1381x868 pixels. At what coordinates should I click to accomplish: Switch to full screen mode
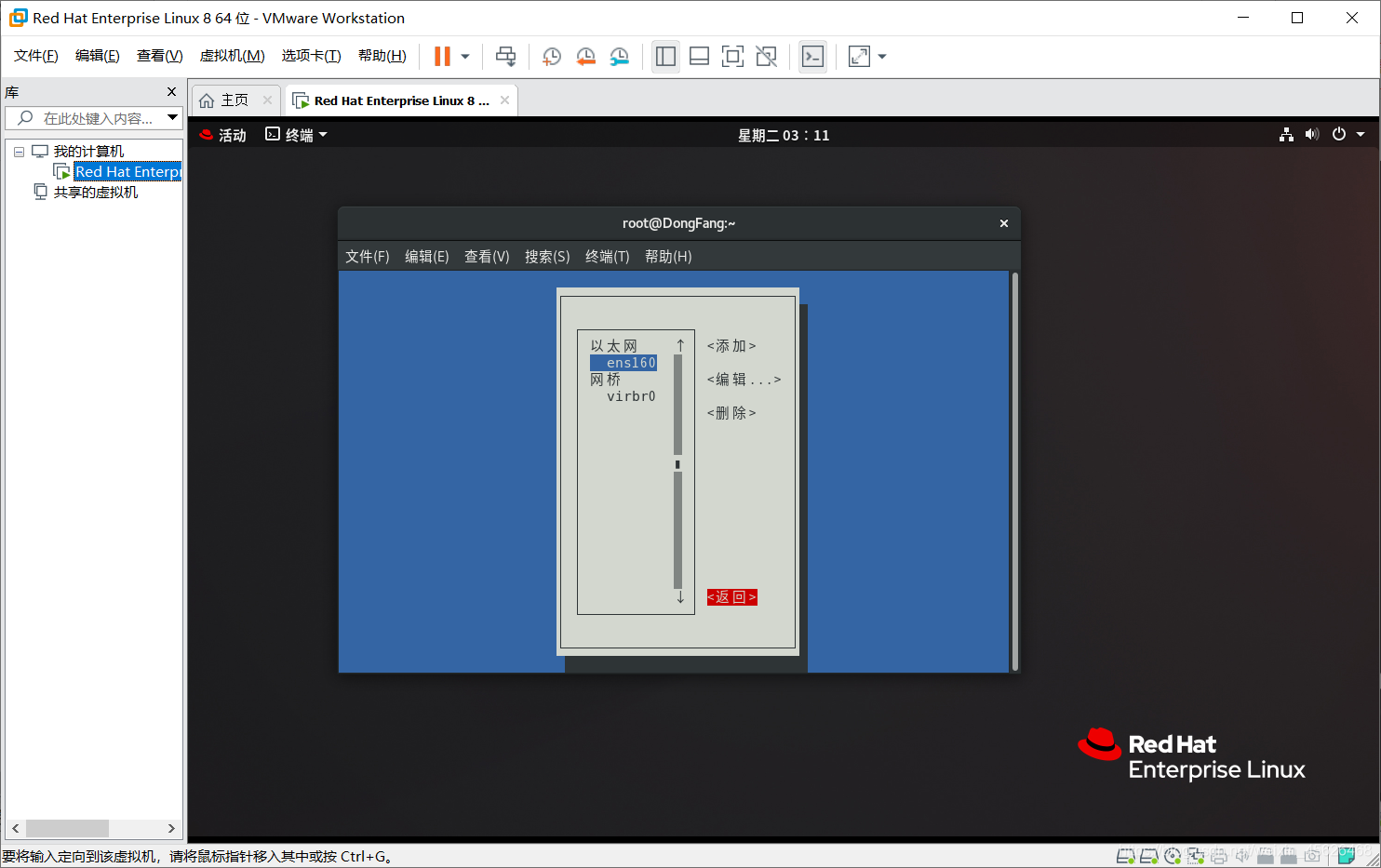(x=732, y=56)
